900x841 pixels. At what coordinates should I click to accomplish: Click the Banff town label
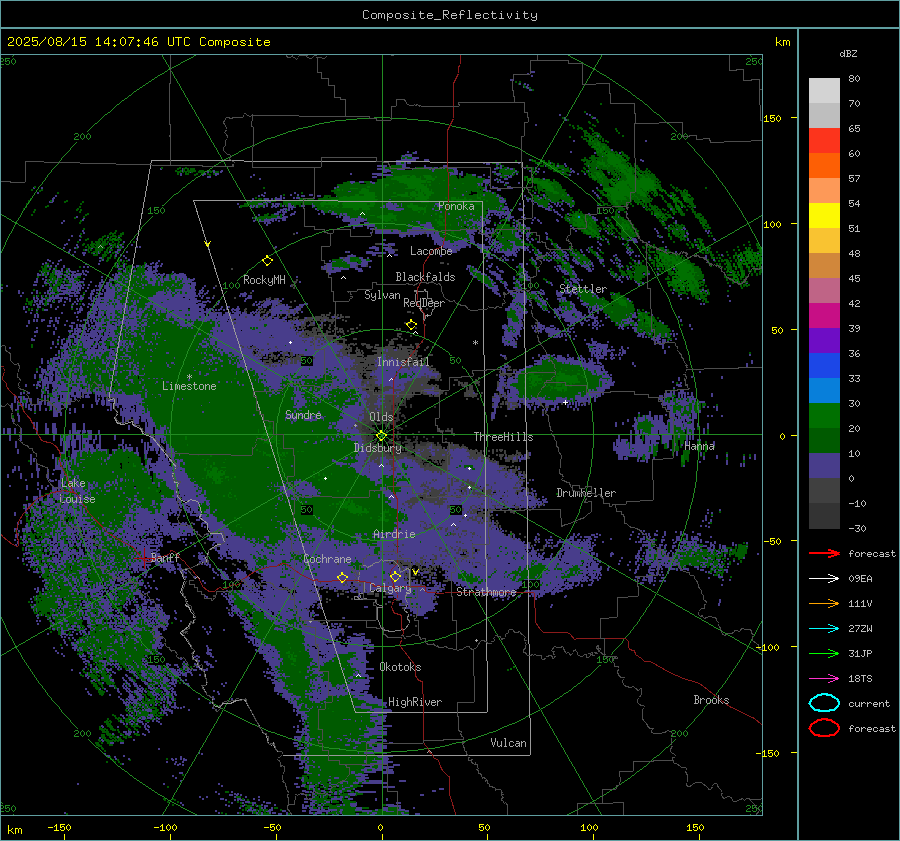pos(165,558)
